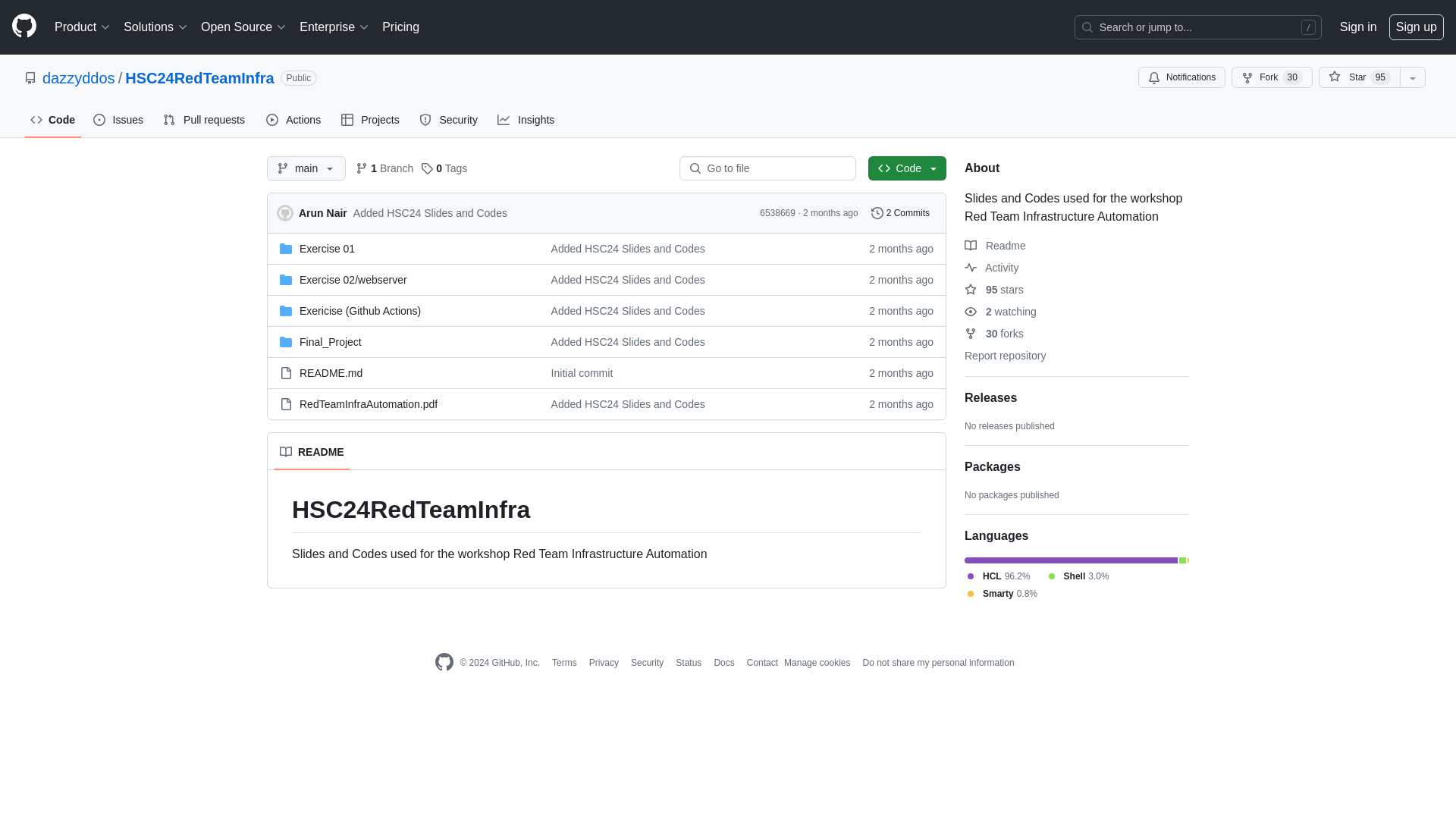Click the book icon next to Readme
This screenshot has width=1456, height=819.
[x=971, y=246]
